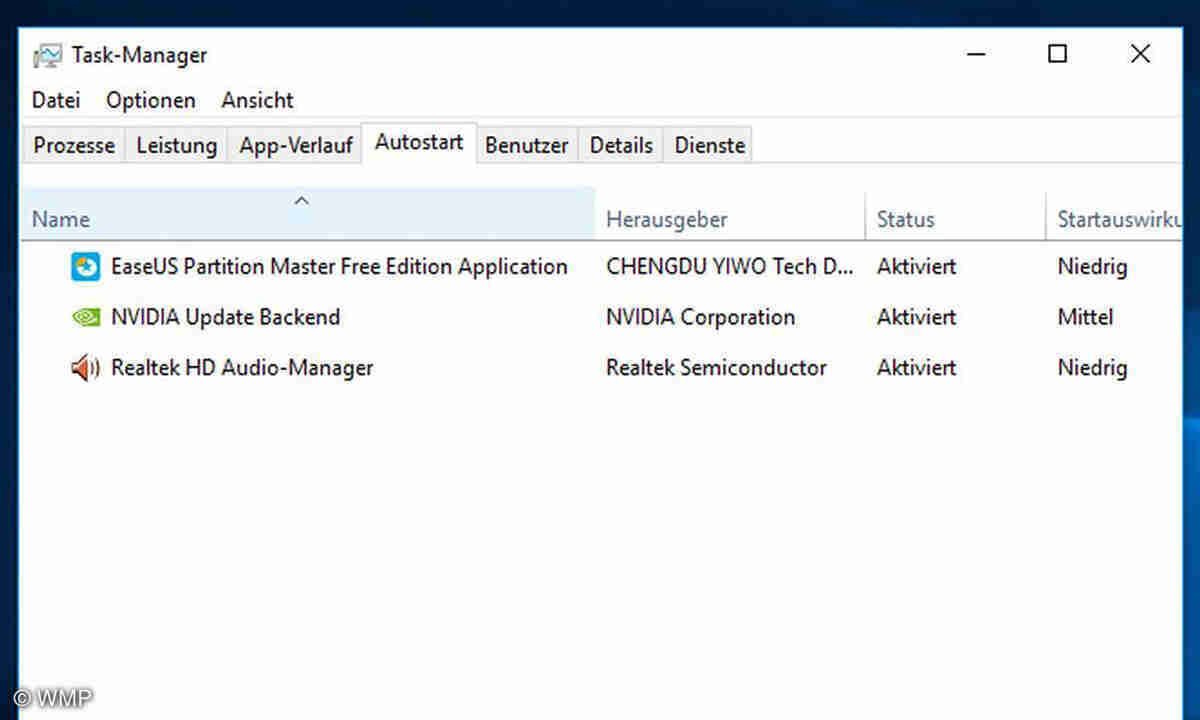Sort by the Herausgeber column header
Image resolution: width=1200 pixels, height=720 pixels.
pyautogui.click(x=667, y=220)
